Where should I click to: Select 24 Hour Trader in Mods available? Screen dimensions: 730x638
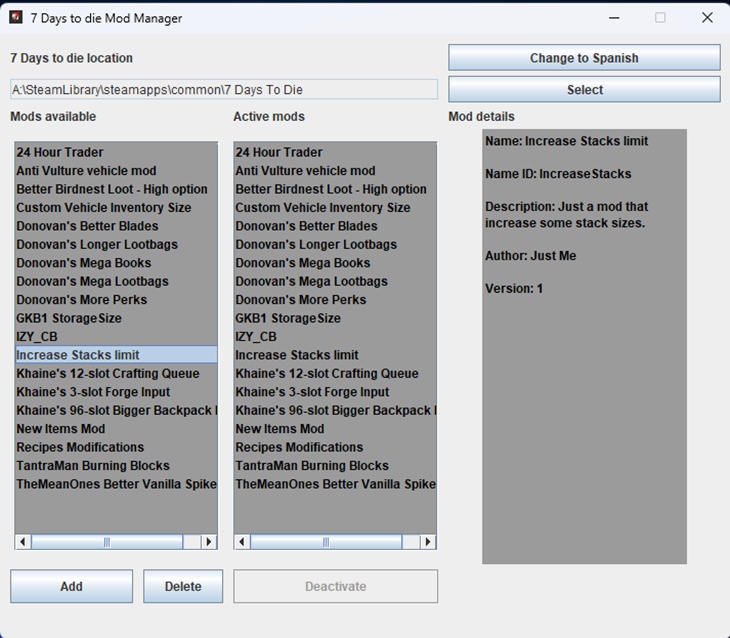point(116,152)
